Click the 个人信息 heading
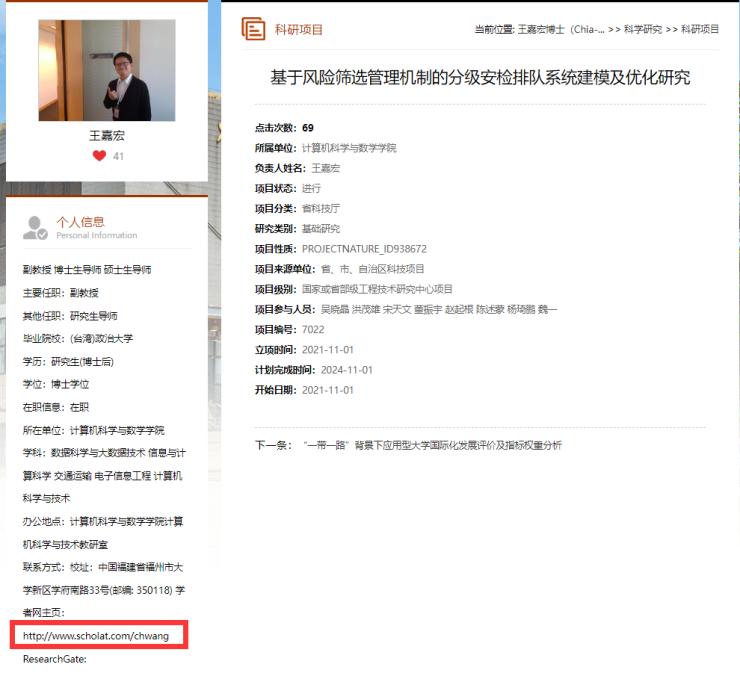Screen dimensions: 740x676 [x=80, y=221]
